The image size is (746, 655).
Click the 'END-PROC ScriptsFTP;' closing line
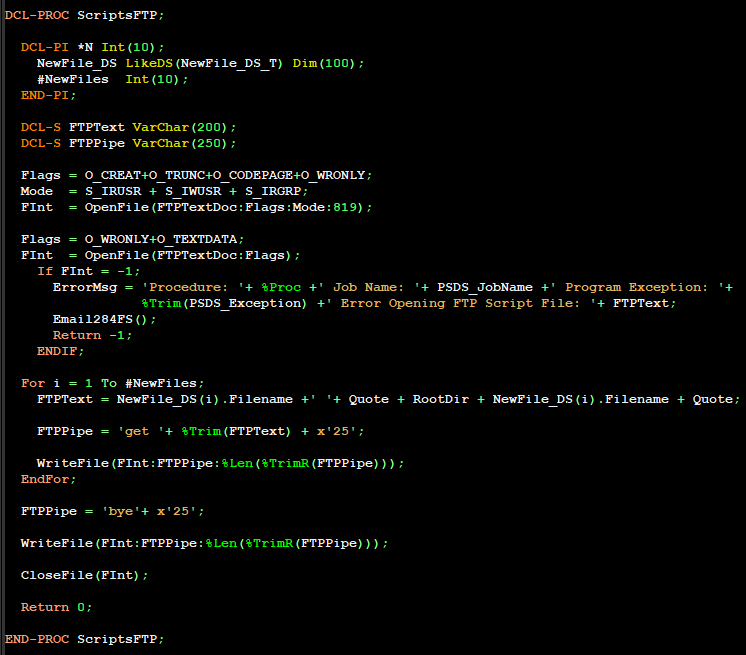pos(84,639)
